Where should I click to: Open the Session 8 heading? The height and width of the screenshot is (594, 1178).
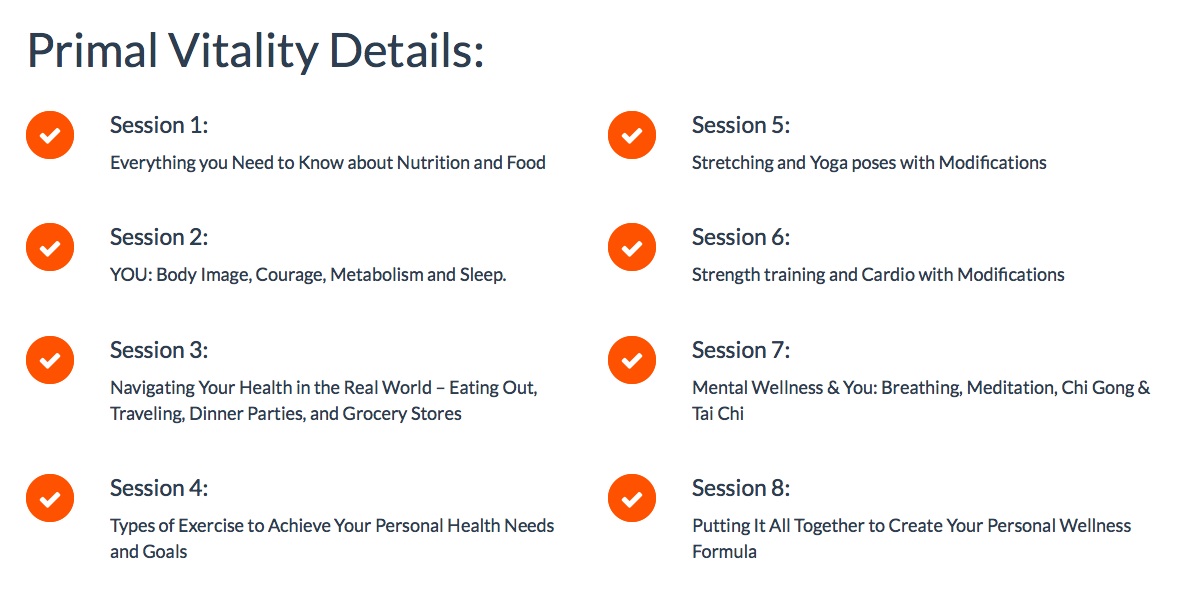(x=741, y=488)
